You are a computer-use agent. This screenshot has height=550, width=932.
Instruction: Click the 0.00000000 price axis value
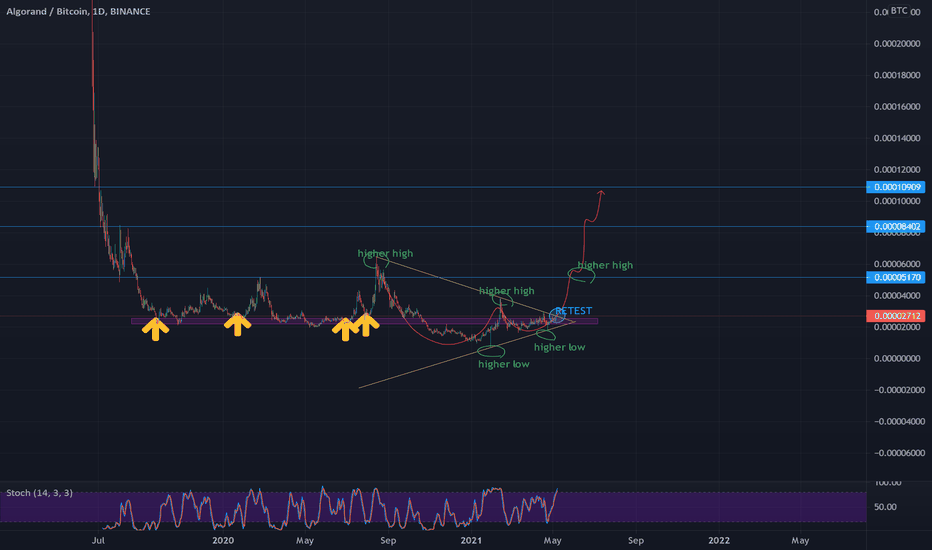click(897, 359)
